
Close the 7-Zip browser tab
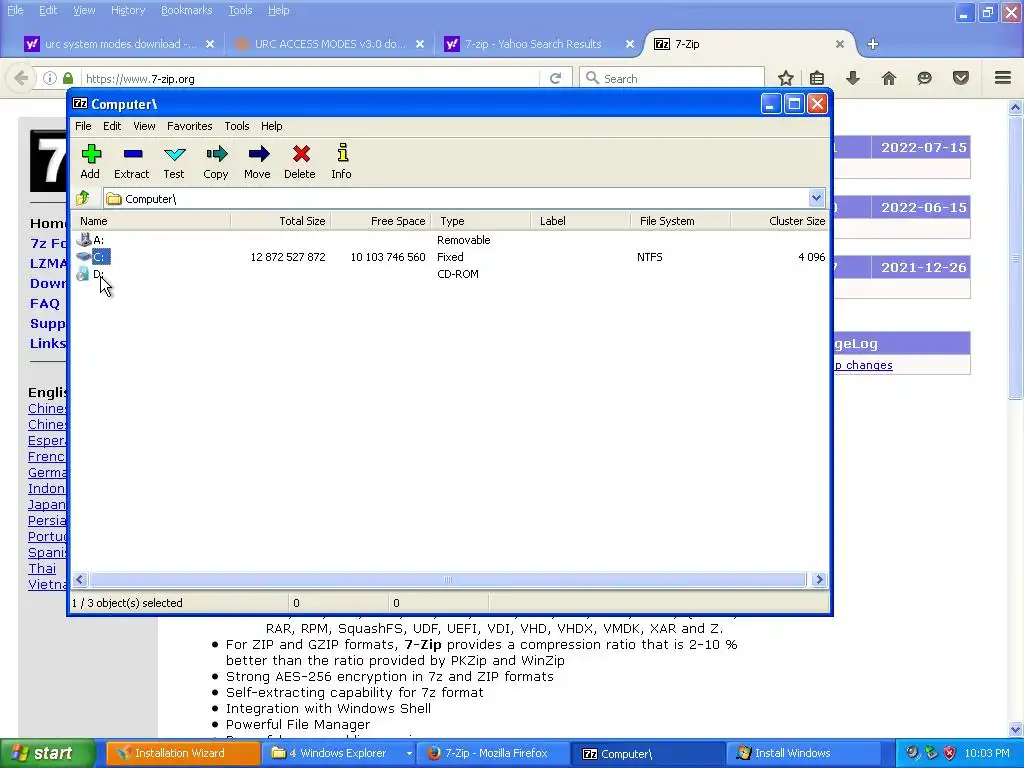point(840,44)
